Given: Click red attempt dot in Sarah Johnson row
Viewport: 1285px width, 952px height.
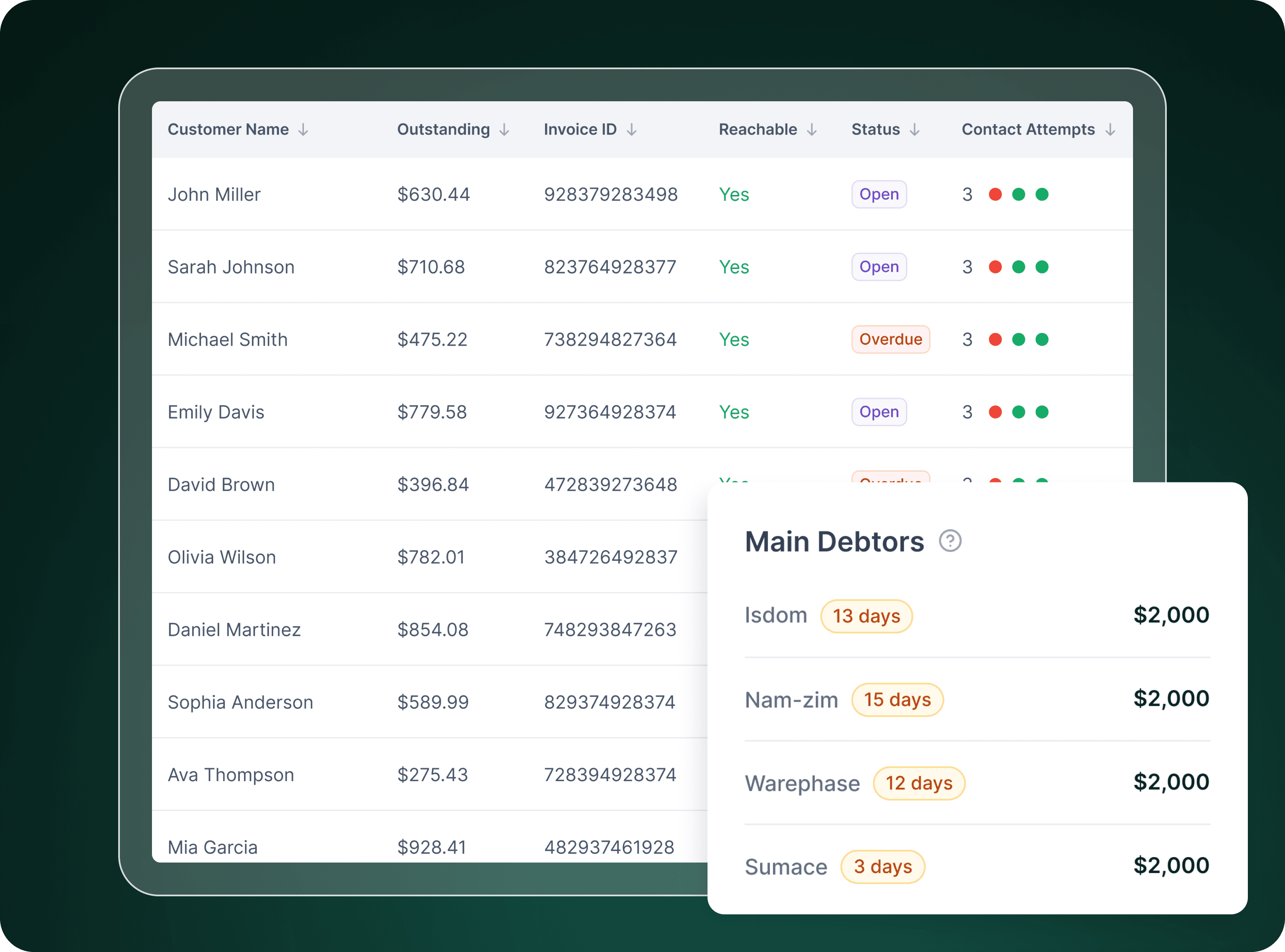Looking at the screenshot, I should (x=995, y=267).
